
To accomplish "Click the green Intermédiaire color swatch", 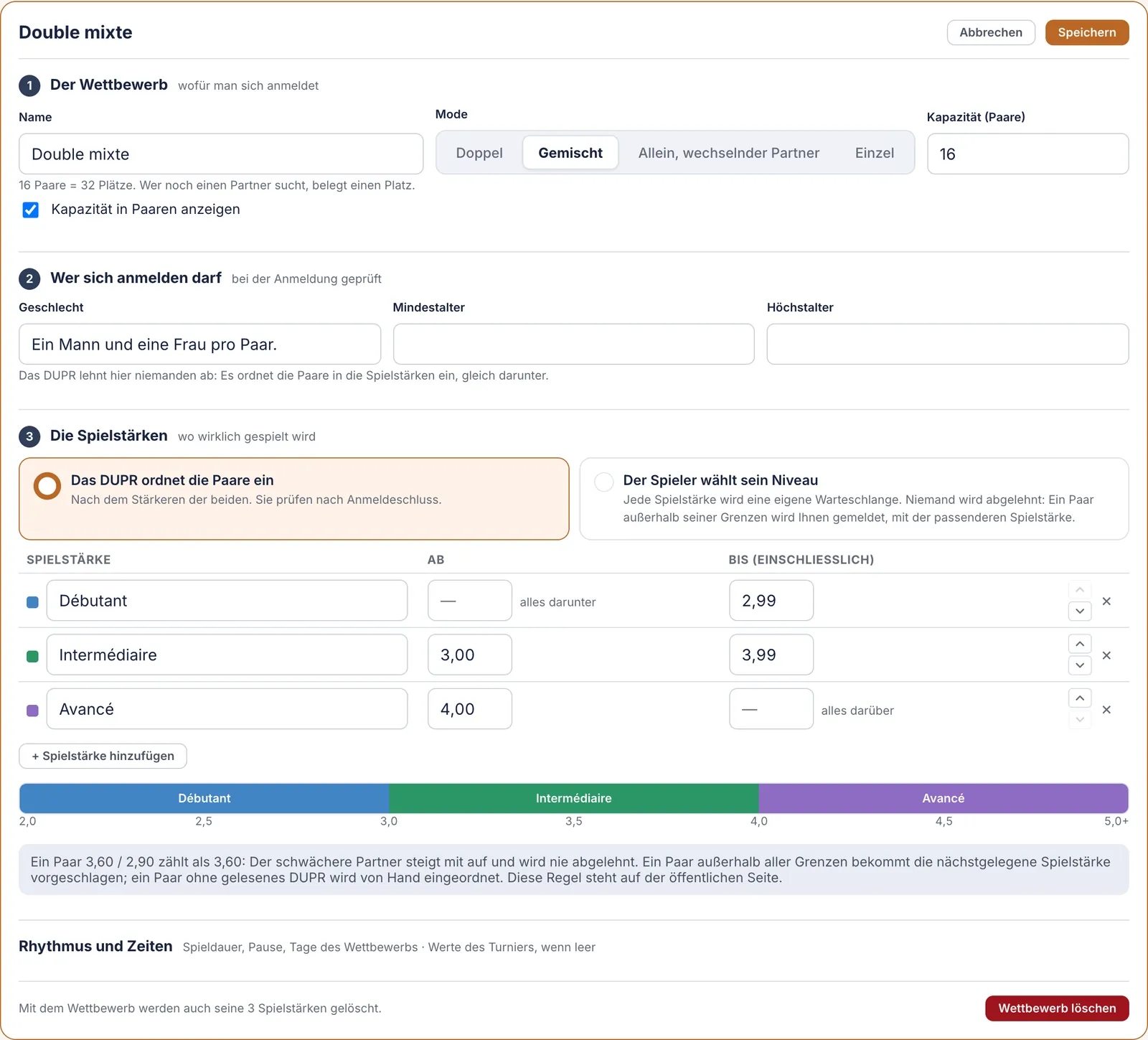I will 32,656.
